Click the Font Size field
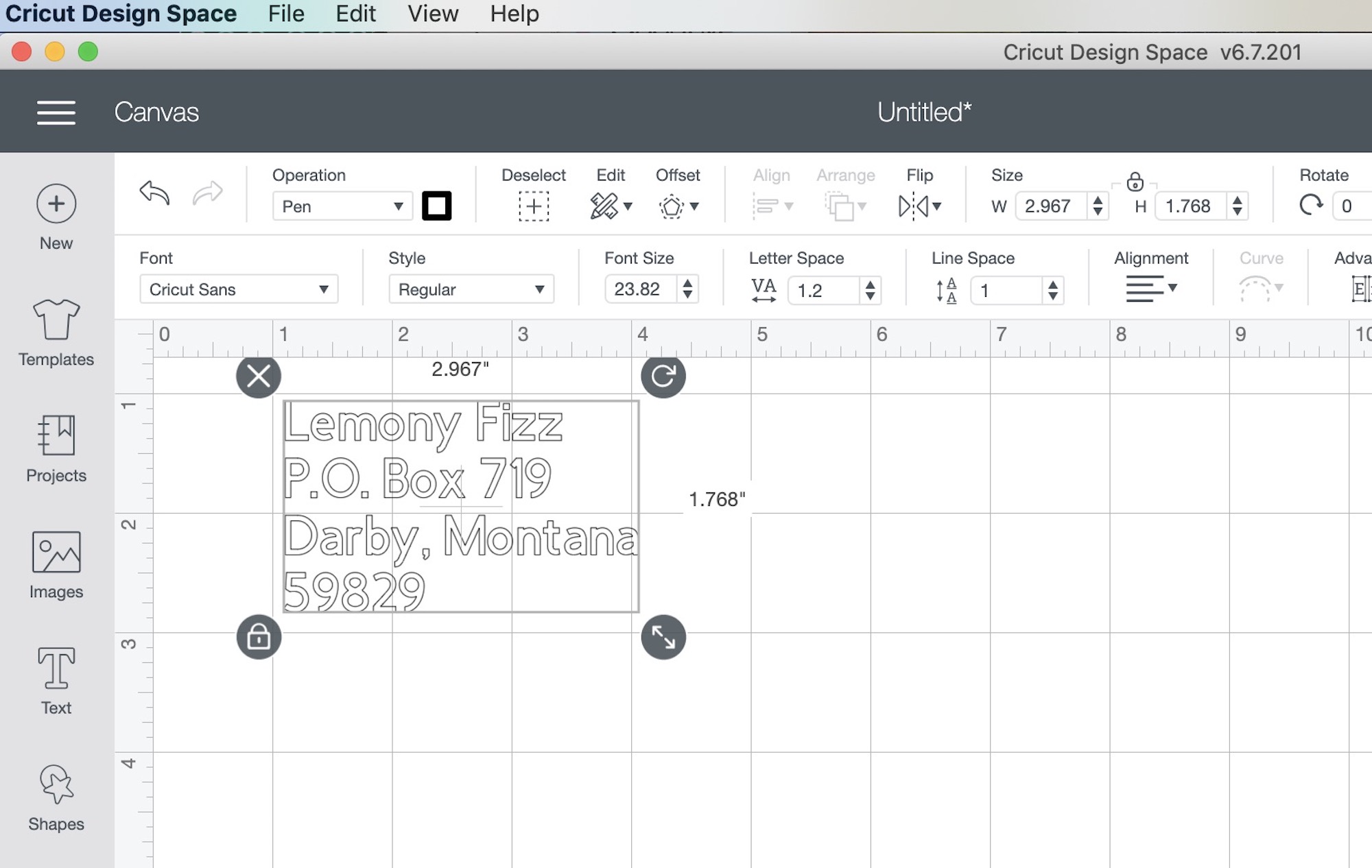The image size is (1372, 868). (641, 289)
